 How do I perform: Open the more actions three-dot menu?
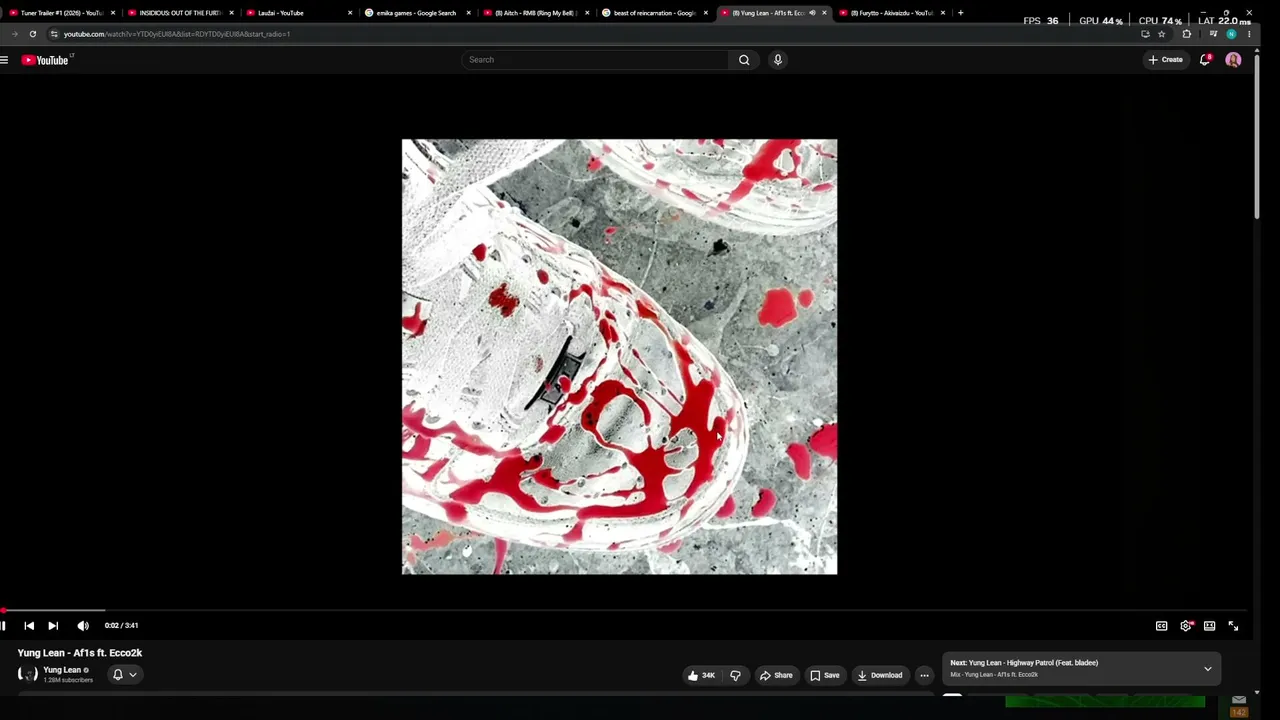(x=924, y=675)
